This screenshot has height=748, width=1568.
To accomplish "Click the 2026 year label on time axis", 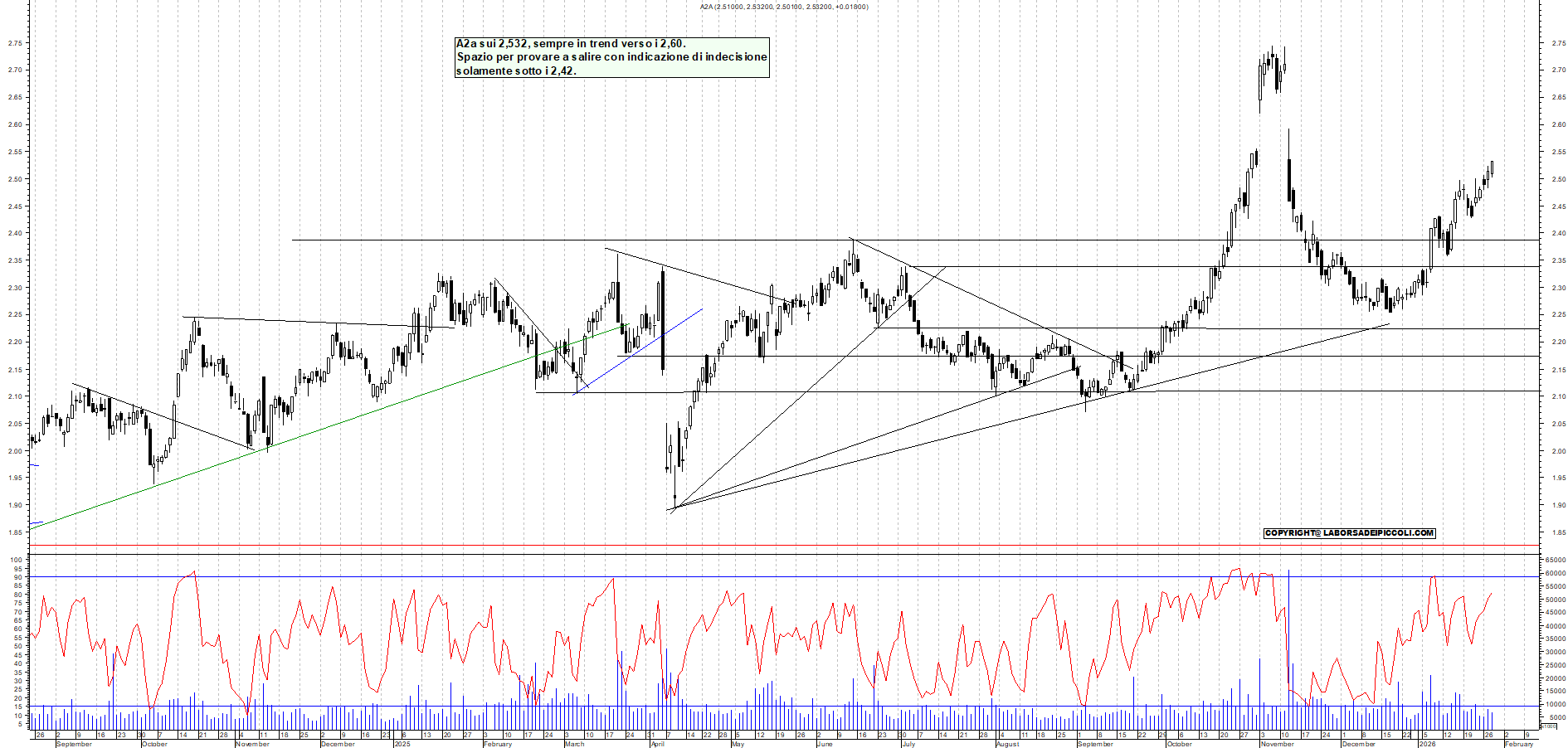I will click(1427, 744).
